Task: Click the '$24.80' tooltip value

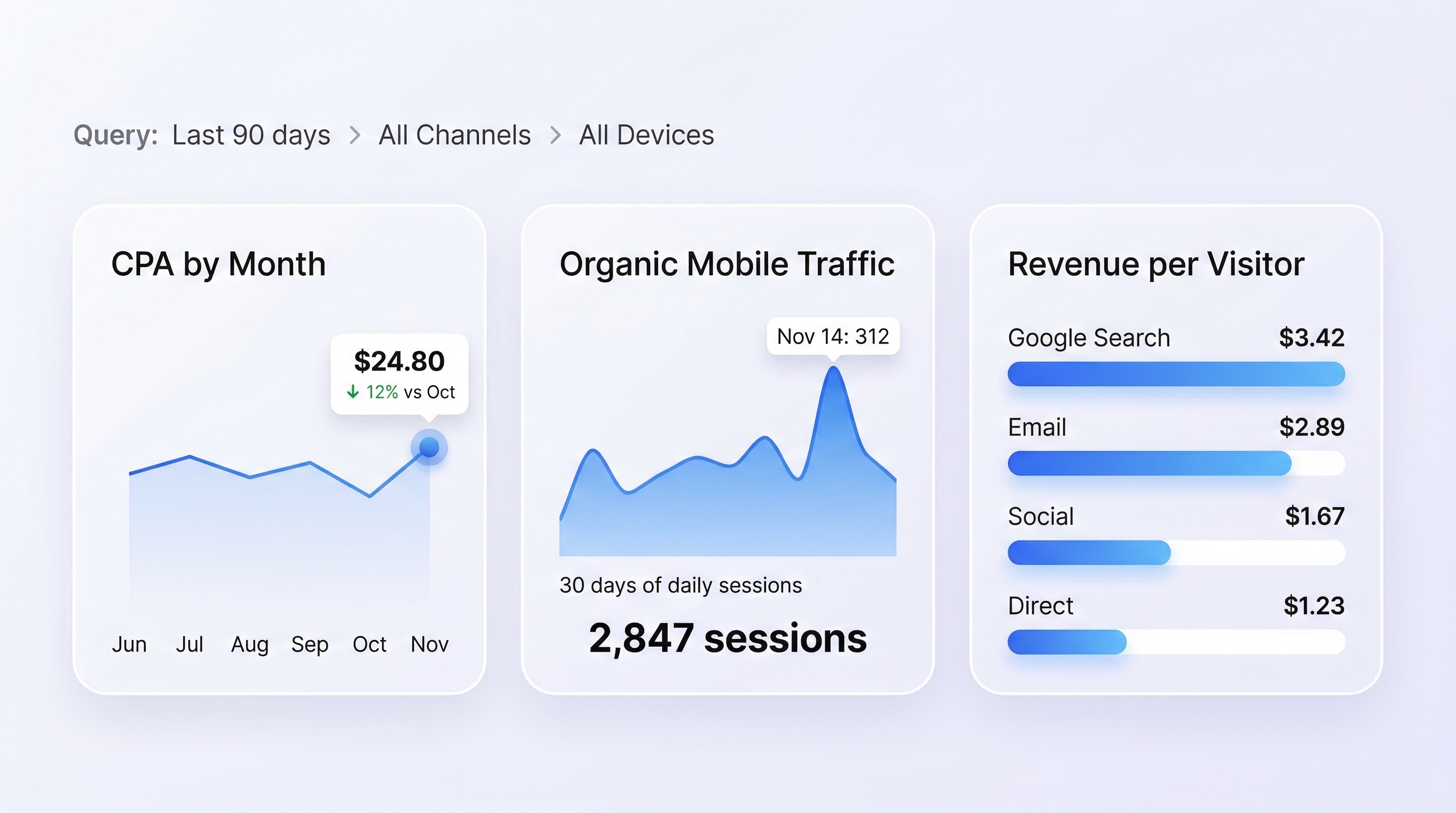Action: [x=399, y=360]
